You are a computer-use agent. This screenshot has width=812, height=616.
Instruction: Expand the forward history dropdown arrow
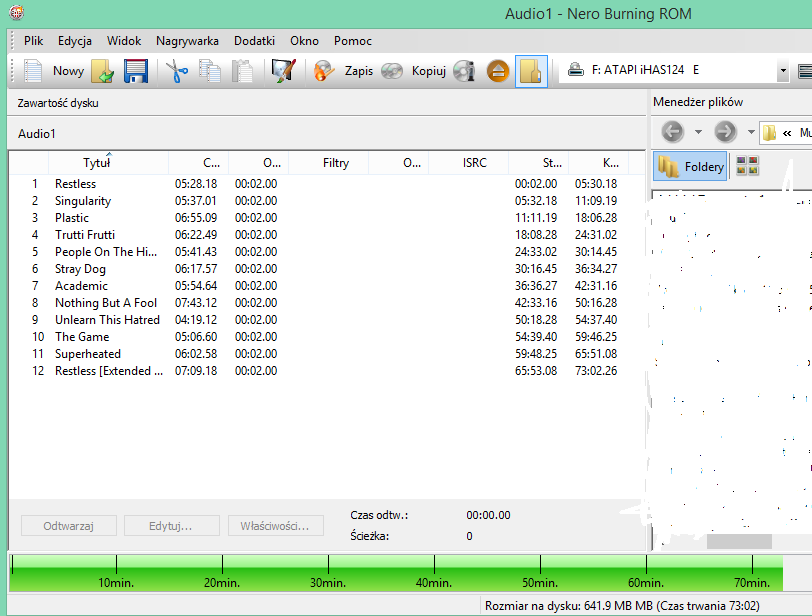(x=751, y=132)
